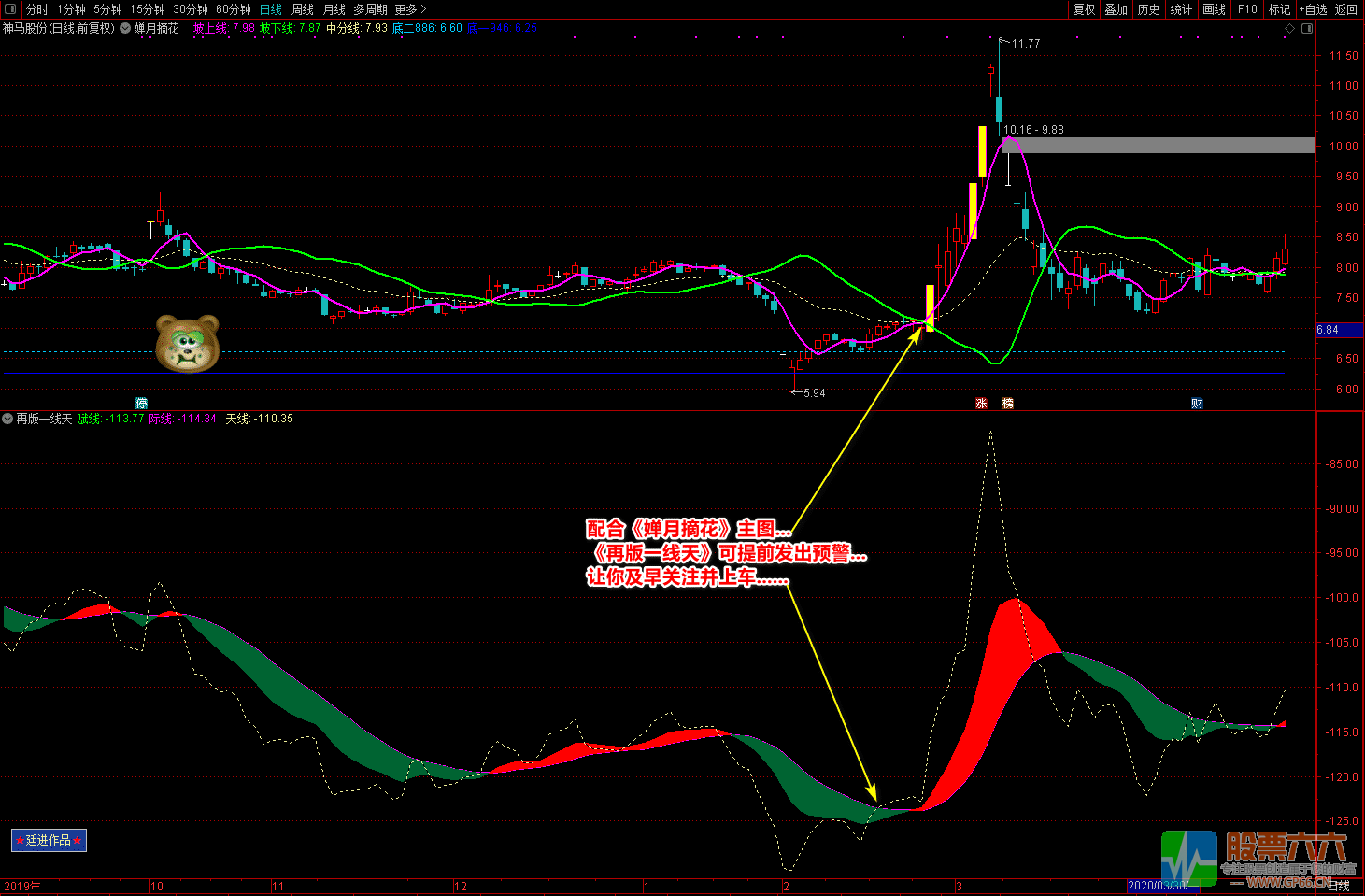Viewport: 1365px width, 896px height.
Task: Toggle 复权 price adjustment
Action: coord(1084,9)
